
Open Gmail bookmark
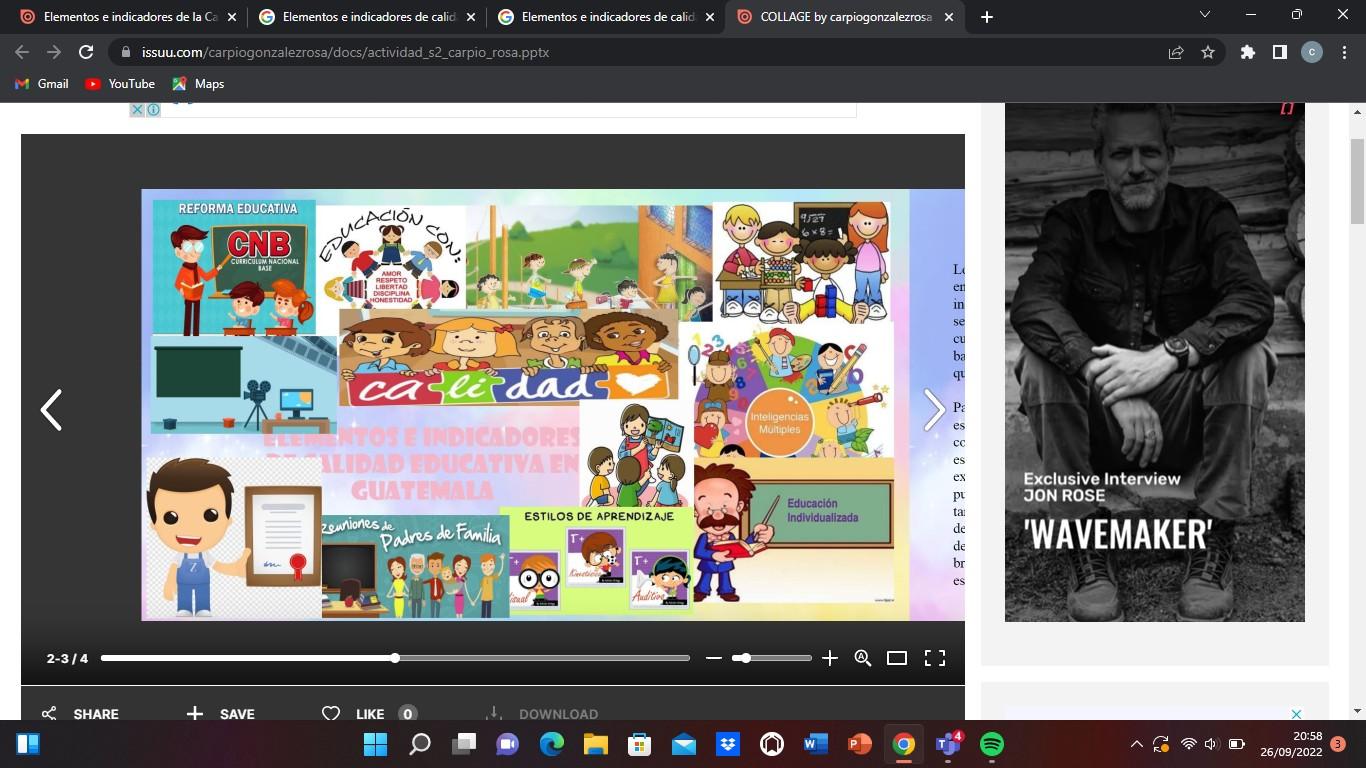click(x=41, y=84)
